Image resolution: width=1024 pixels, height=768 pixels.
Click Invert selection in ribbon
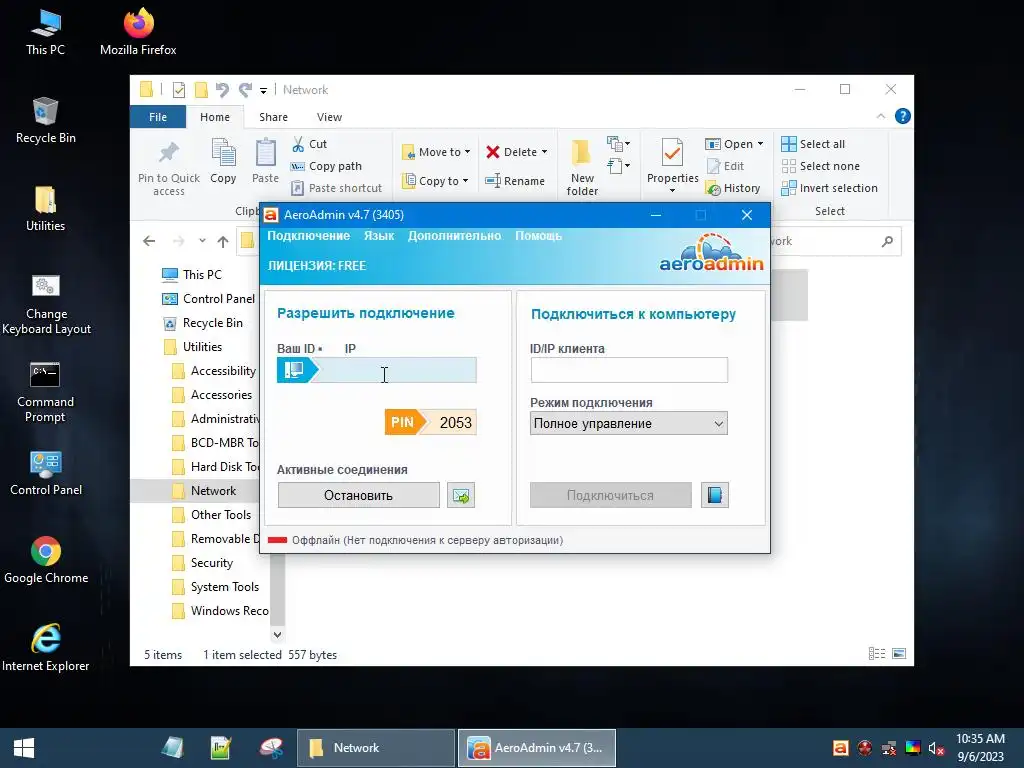tap(829, 188)
